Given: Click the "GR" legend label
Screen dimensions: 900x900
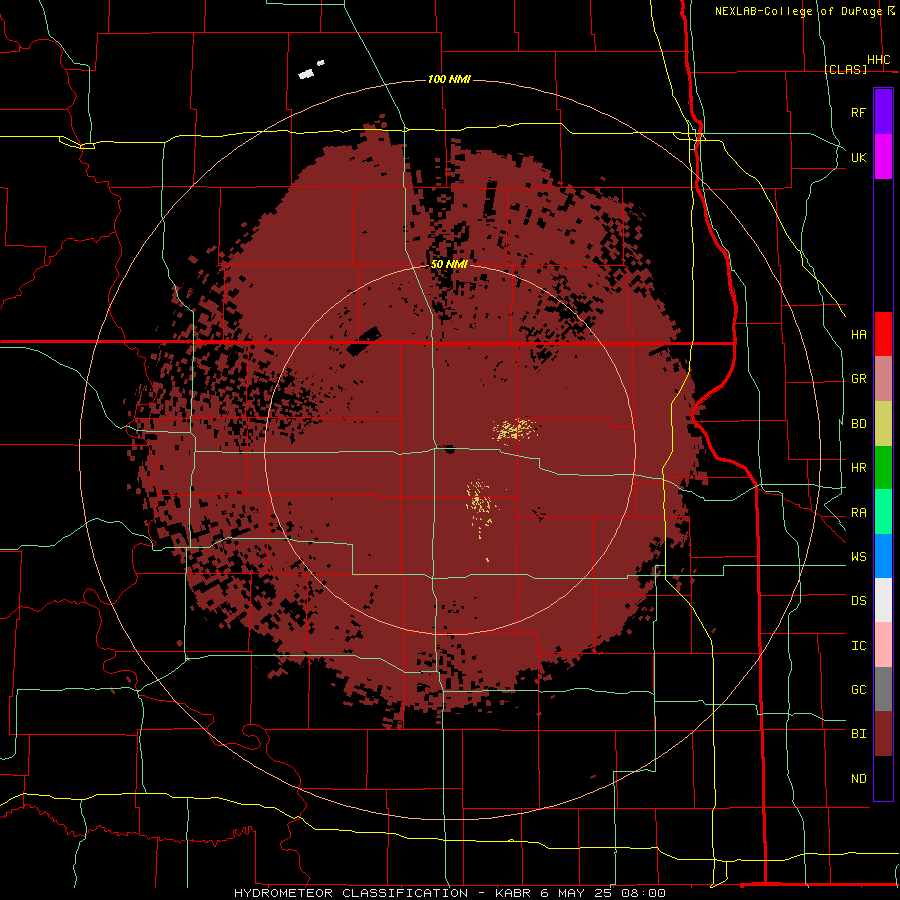Looking at the screenshot, I should click(x=858, y=379).
